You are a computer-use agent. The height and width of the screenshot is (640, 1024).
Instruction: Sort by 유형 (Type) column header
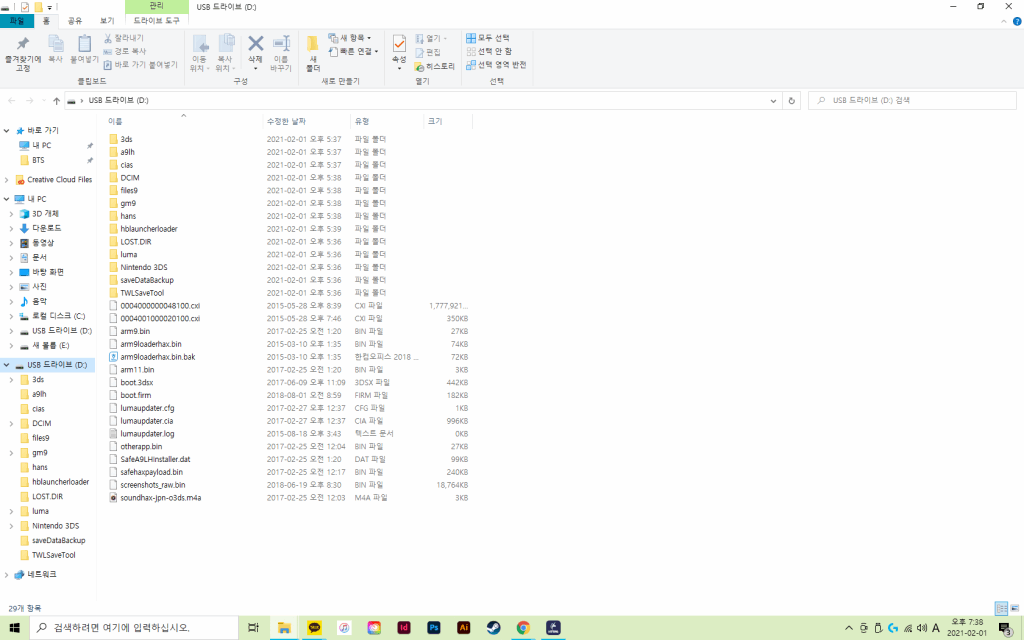click(387, 121)
